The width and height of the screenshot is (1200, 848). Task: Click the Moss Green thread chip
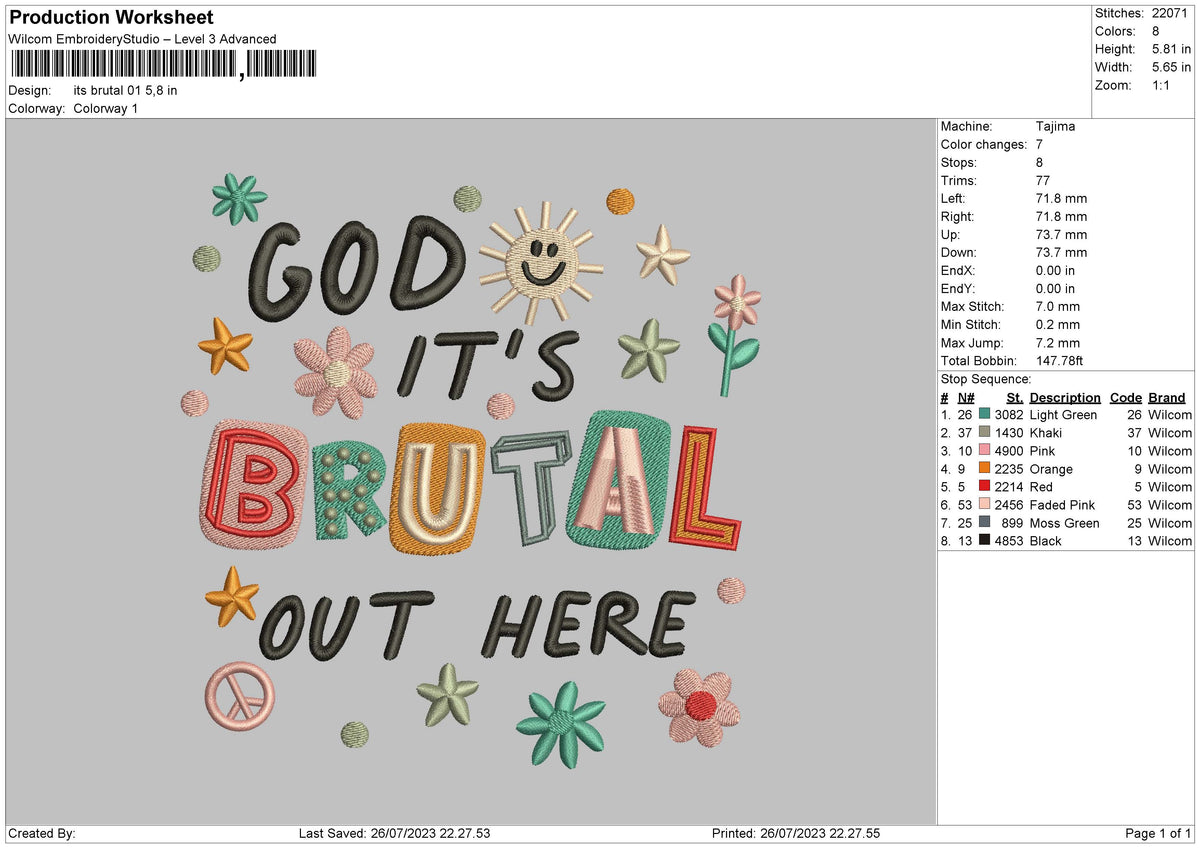985,523
